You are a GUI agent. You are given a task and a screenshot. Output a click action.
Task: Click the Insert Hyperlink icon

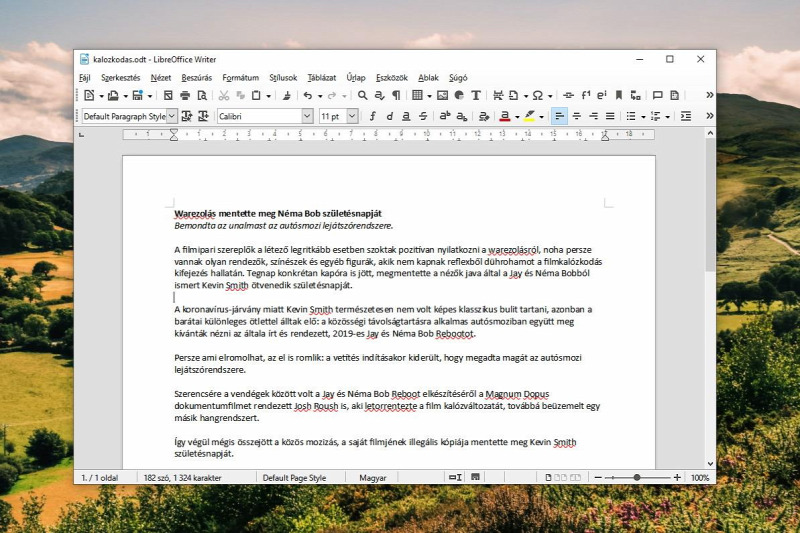click(568, 95)
